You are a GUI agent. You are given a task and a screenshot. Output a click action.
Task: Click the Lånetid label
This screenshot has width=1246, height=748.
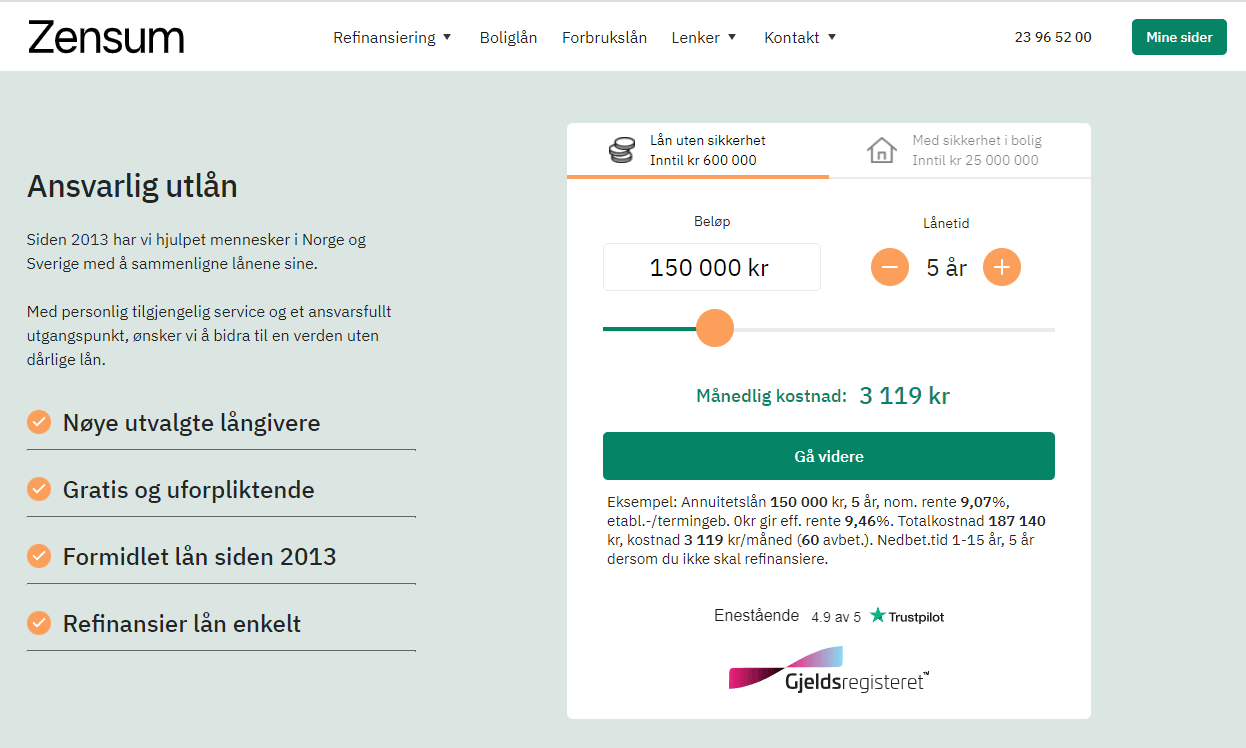pos(946,223)
